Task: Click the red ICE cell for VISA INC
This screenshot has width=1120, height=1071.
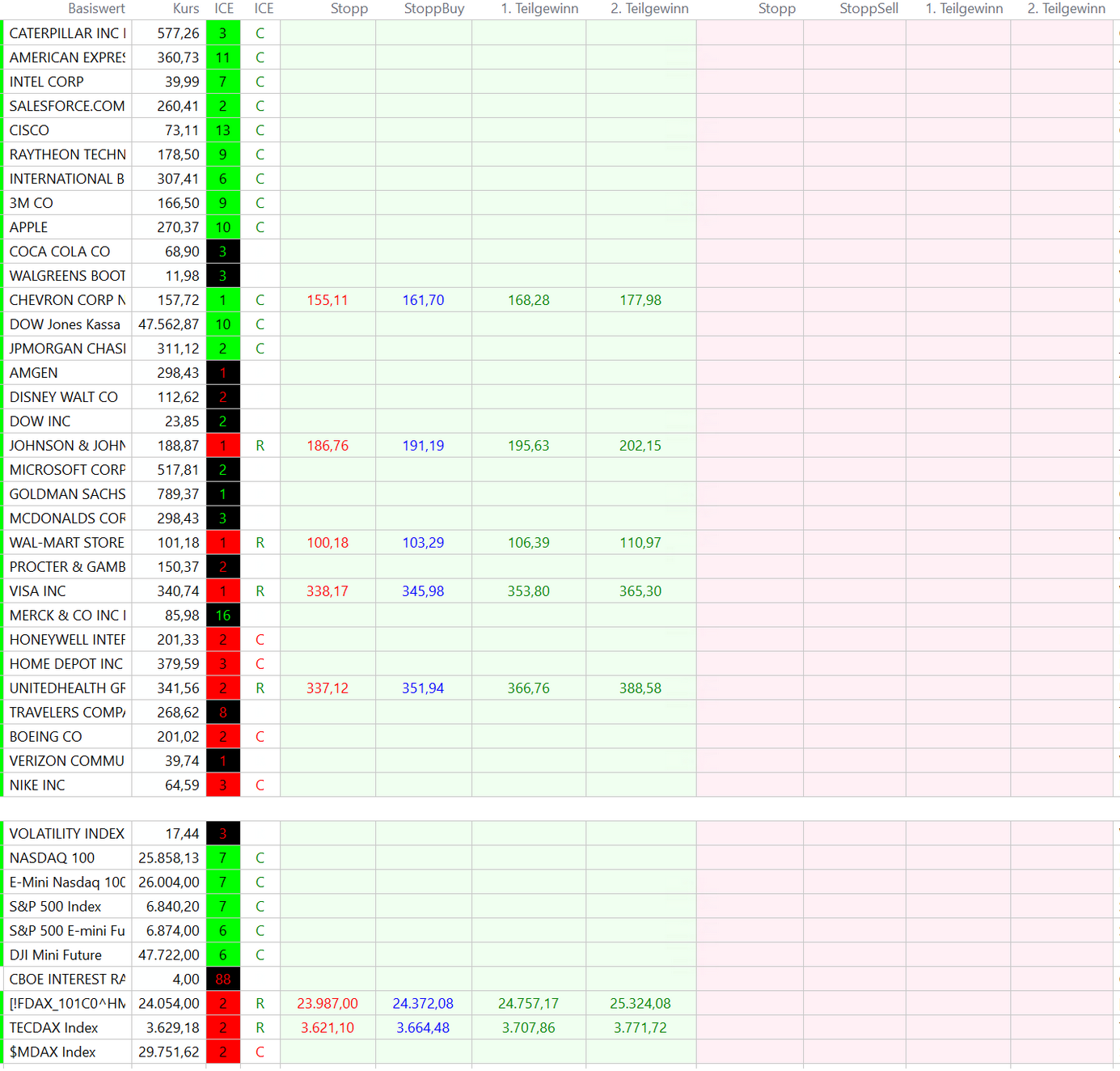Action: pyautogui.click(x=223, y=591)
